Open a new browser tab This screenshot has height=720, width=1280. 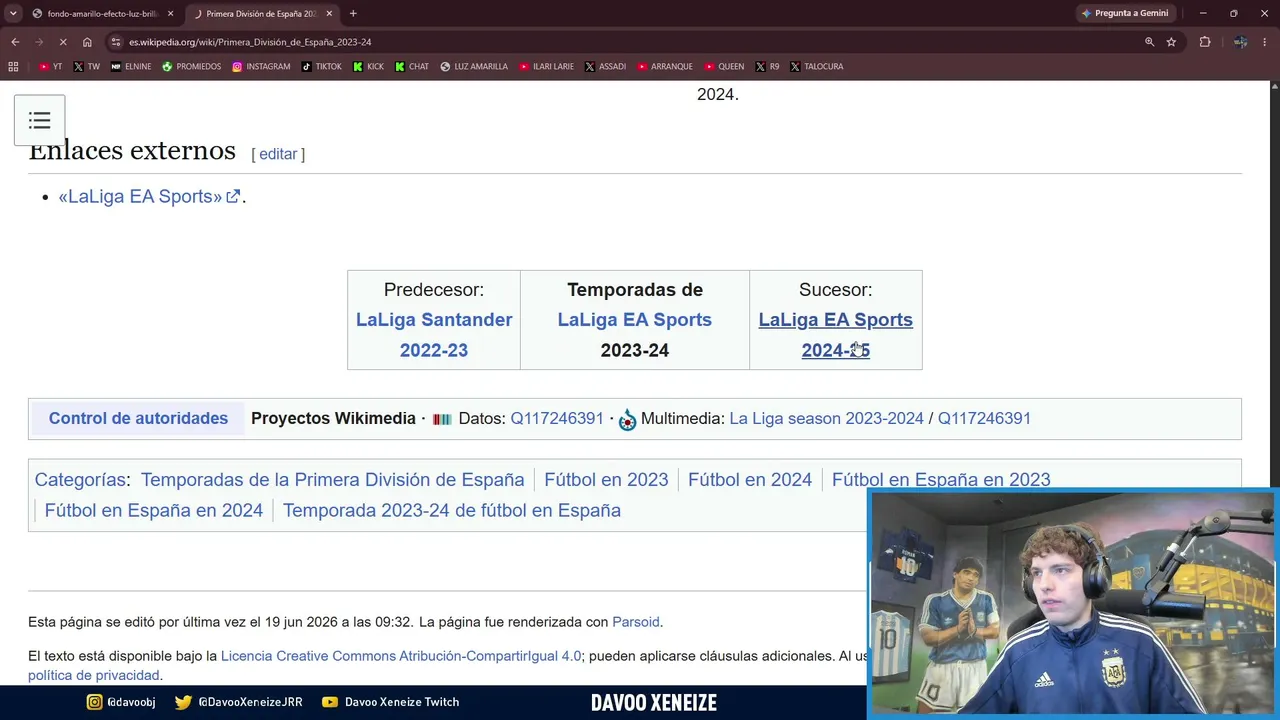click(x=353, y=13)
